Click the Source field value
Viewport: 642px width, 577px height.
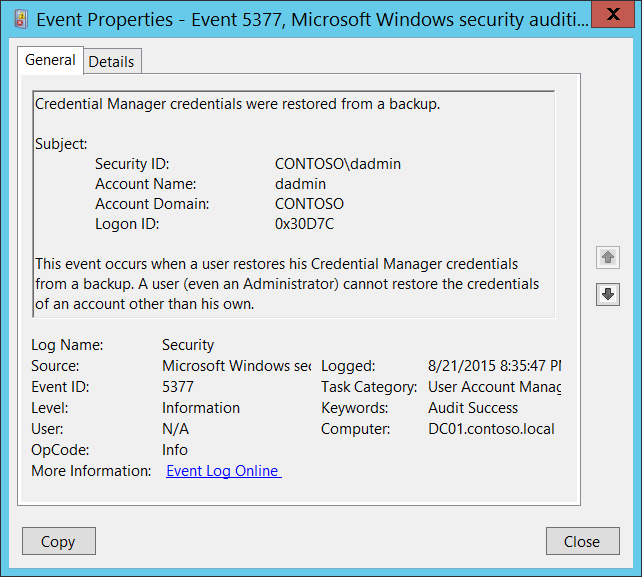(236, 366)
